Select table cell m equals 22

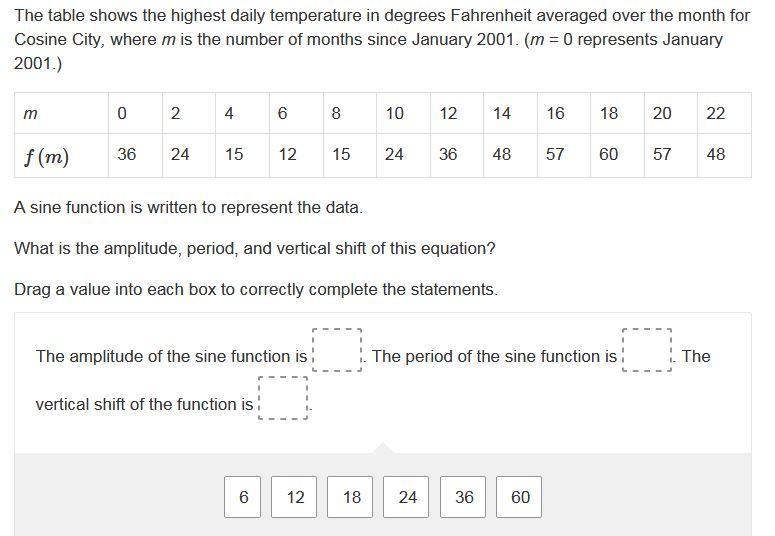(716, 114)
